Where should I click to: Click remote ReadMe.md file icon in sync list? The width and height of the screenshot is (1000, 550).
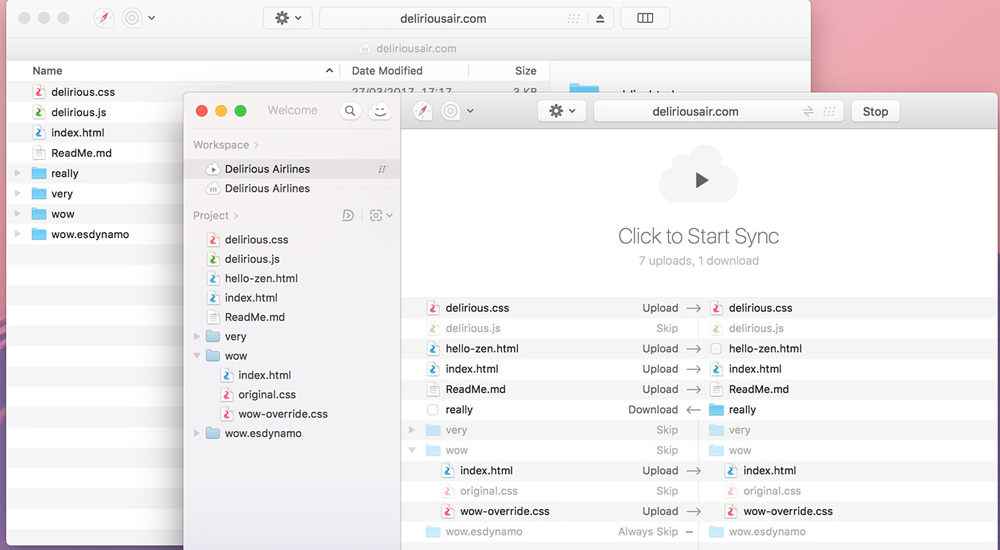click(716, 389)
